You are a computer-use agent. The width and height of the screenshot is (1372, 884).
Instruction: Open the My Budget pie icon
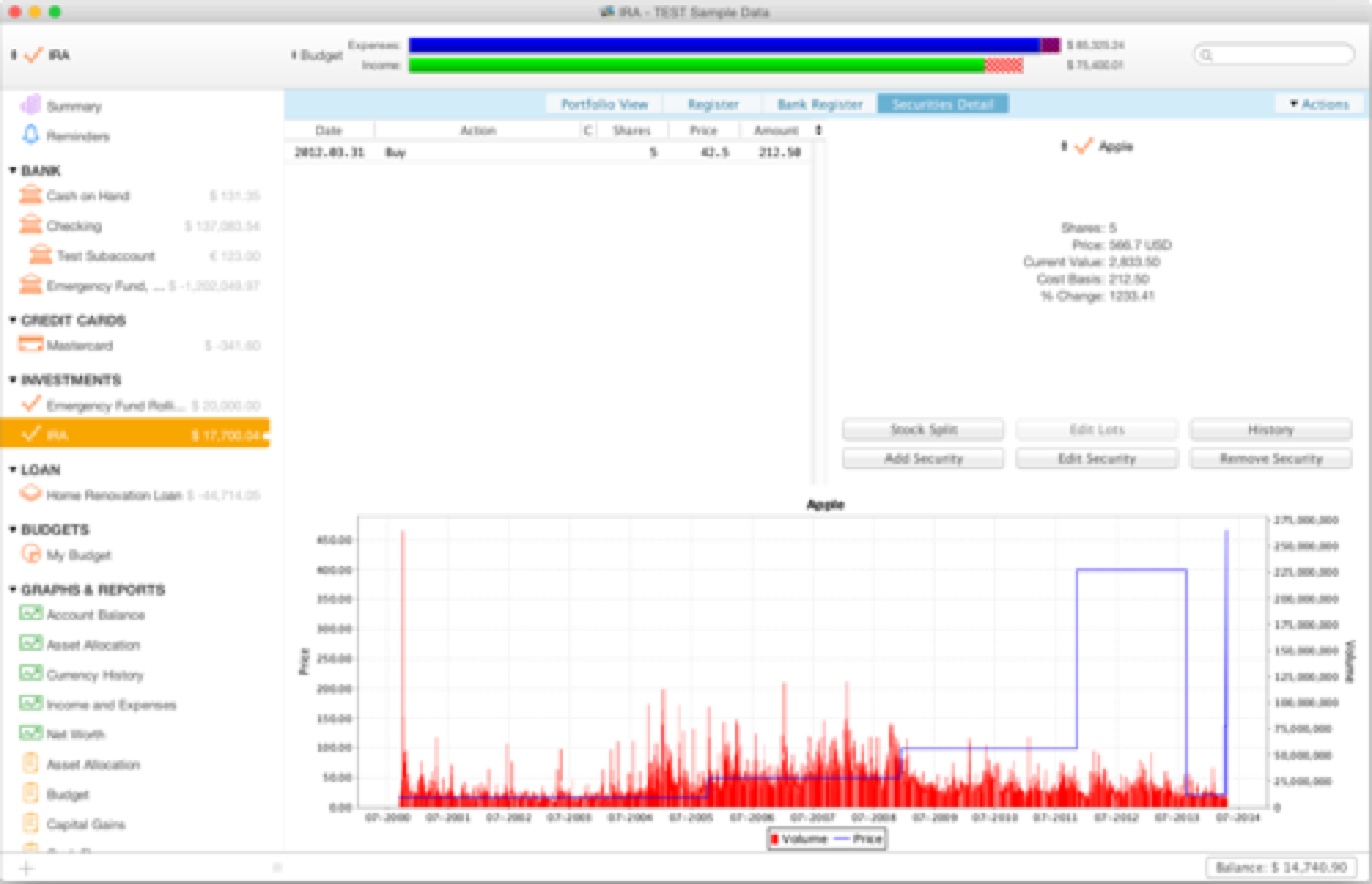pos(31,555)
